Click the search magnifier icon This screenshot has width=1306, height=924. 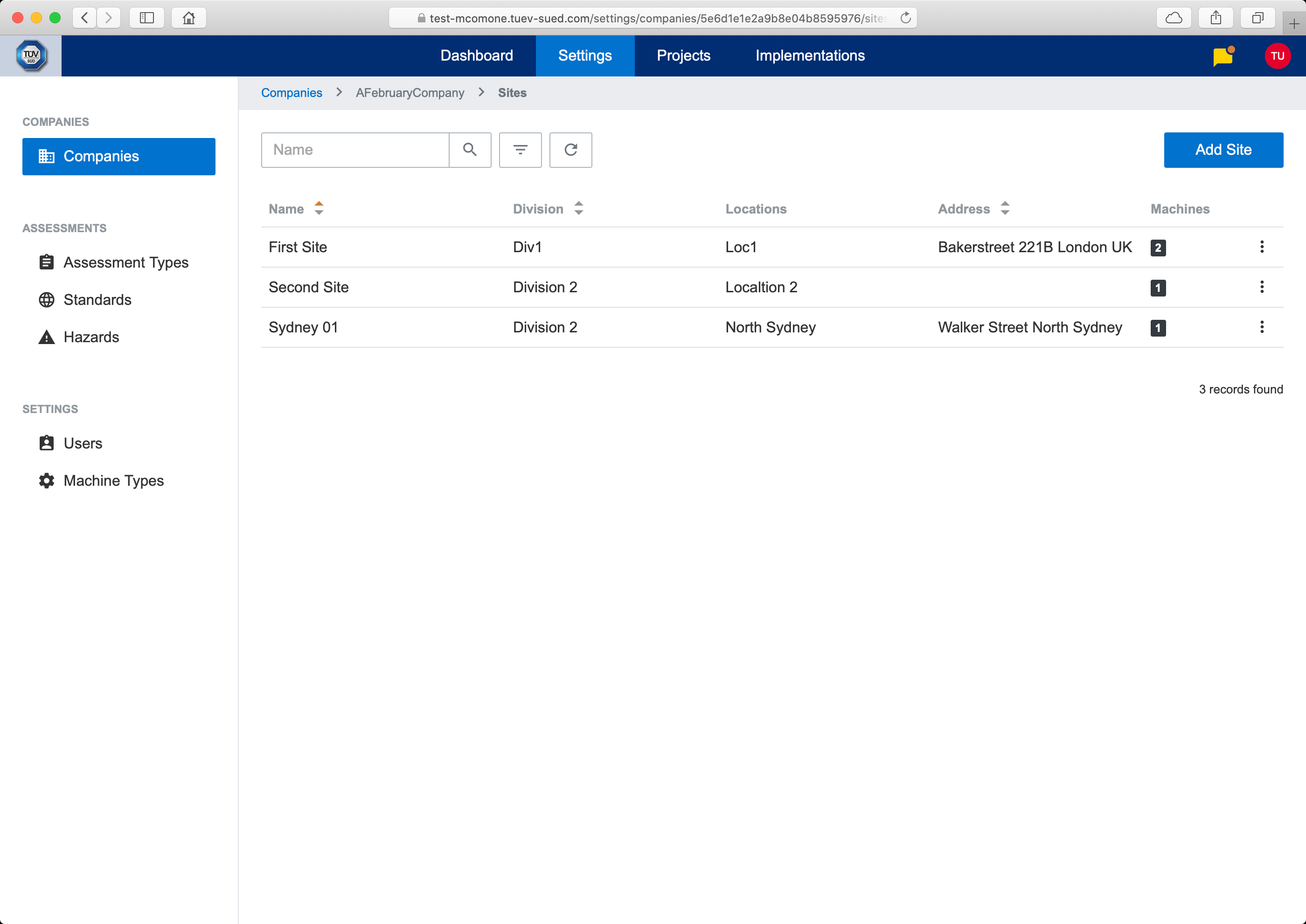tap(470, 150)
